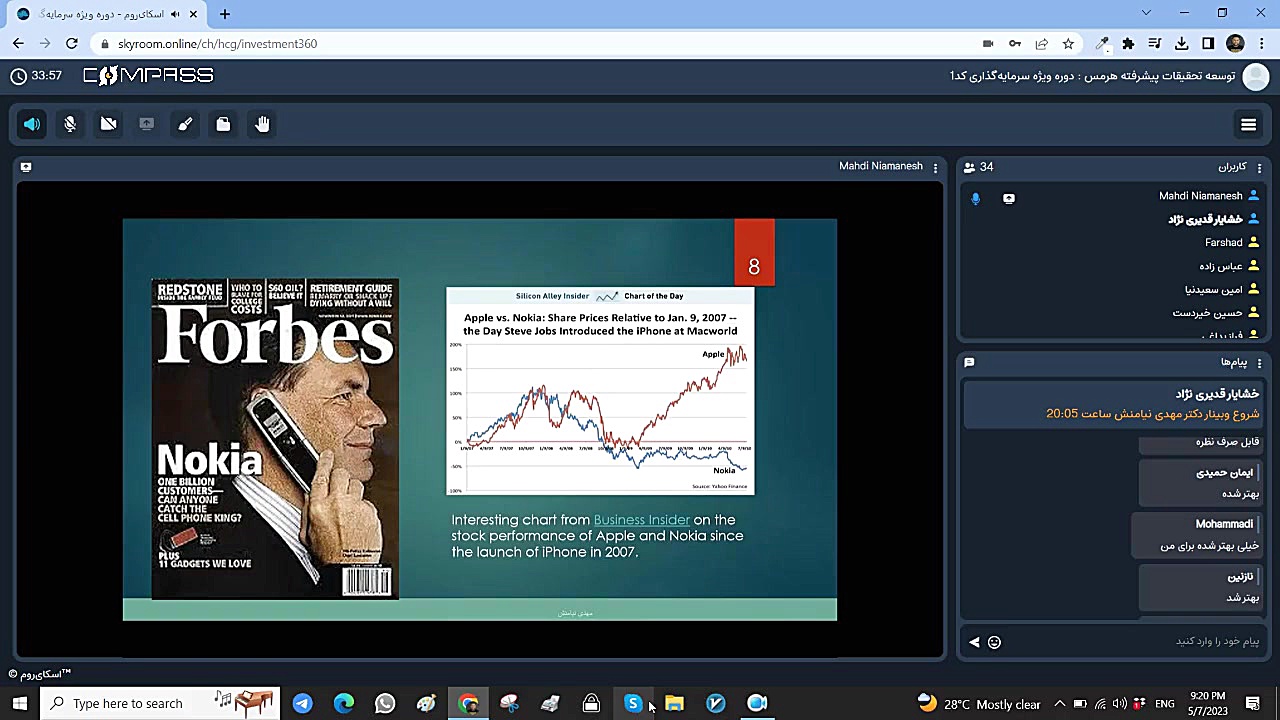Open the weather widget showing 28°C
This screenshot has height=720, width=1280.
[980, 703]
